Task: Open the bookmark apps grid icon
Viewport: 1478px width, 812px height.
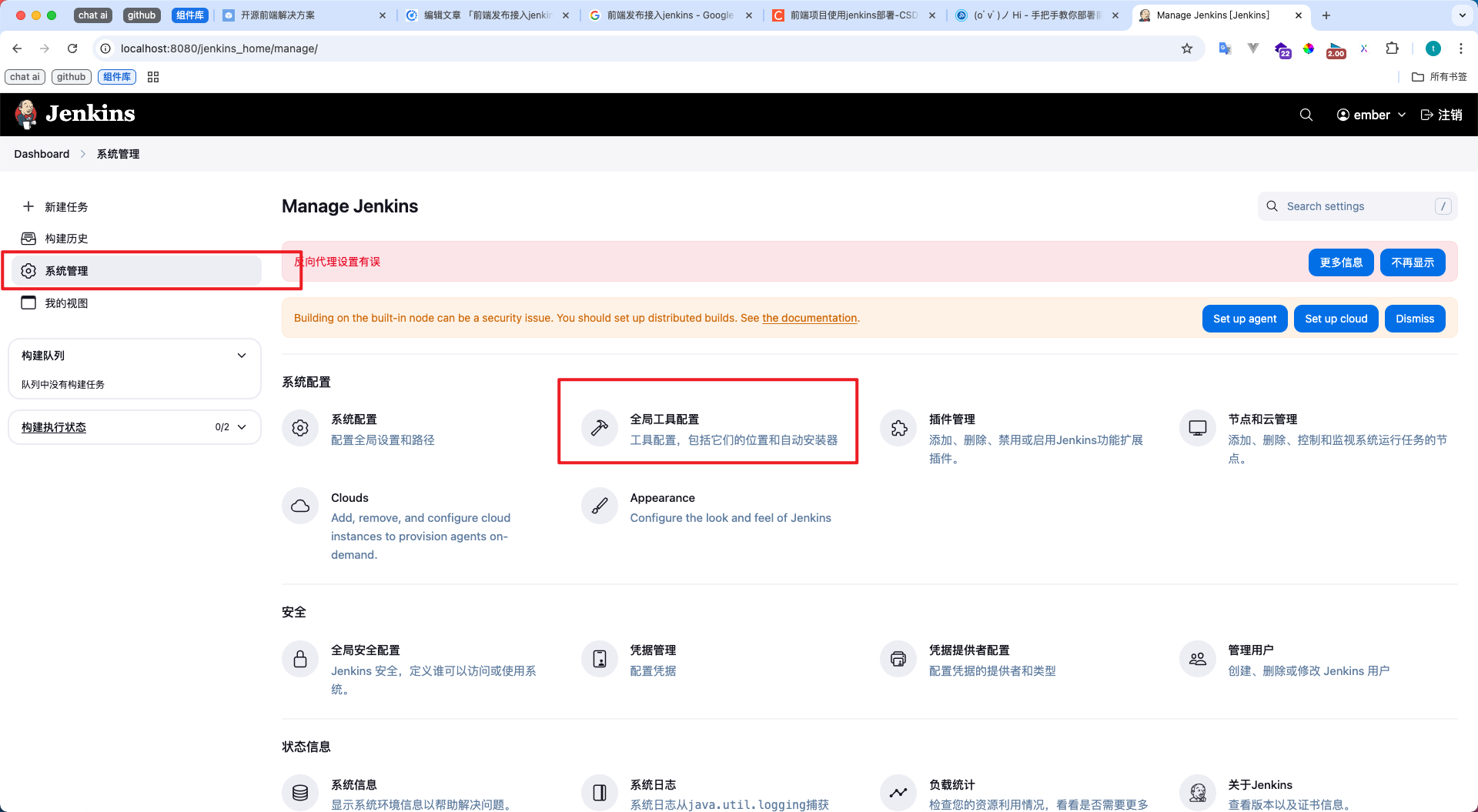Action: coord(153,77)
